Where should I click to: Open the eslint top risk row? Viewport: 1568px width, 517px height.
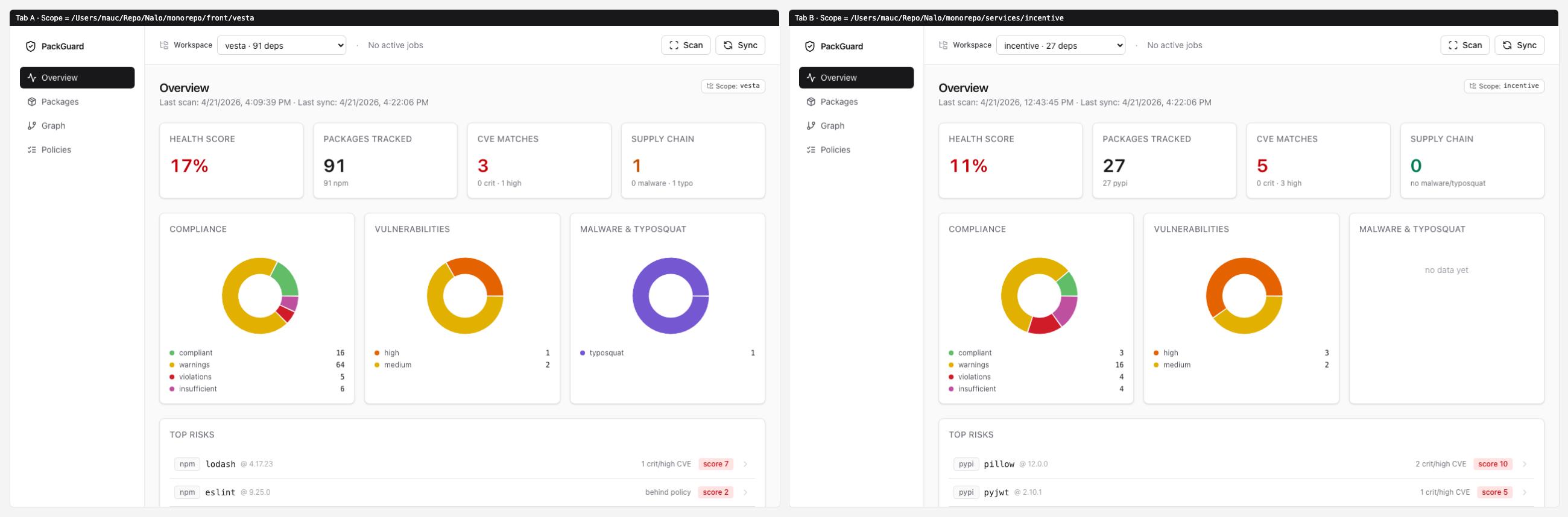[462, 493]
